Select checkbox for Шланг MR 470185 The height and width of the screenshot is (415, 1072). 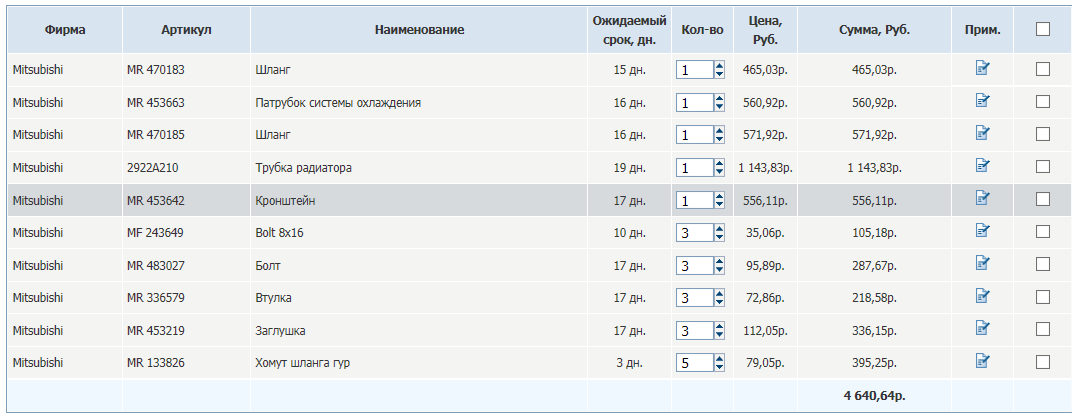1043,134
